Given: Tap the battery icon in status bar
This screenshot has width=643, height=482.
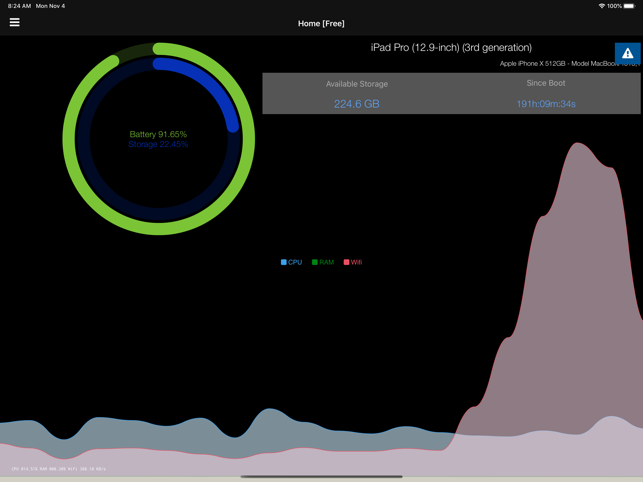Looking at the screenshot, I should point(629,6).
